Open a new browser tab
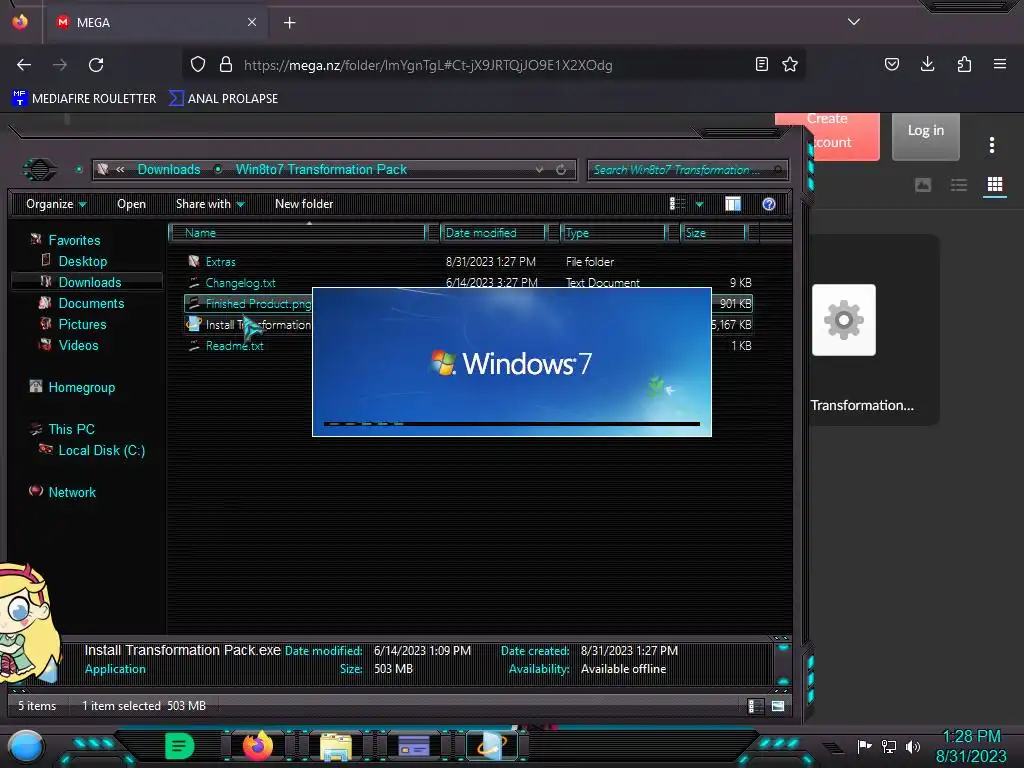 point(289,23)
